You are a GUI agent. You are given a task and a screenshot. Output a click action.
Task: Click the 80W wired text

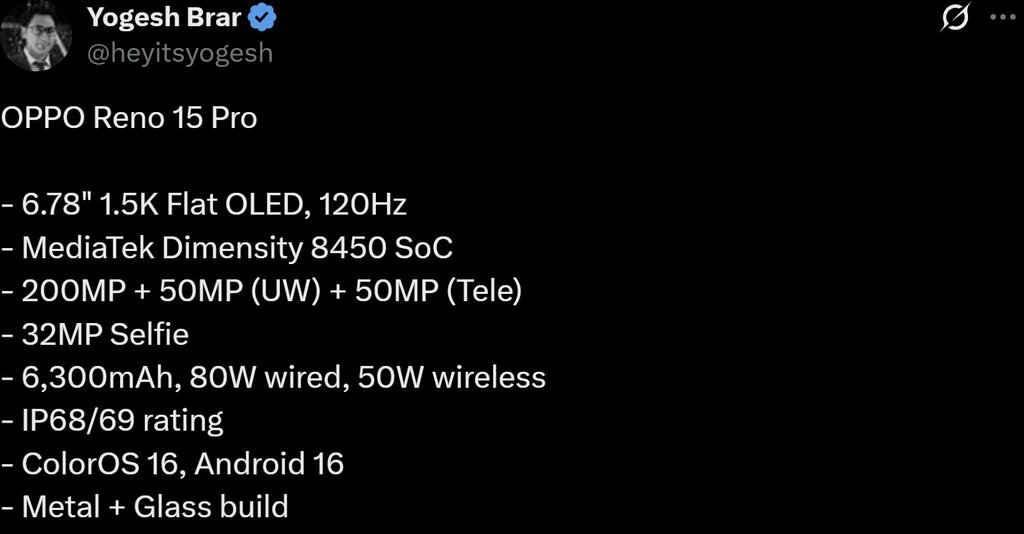239,377
